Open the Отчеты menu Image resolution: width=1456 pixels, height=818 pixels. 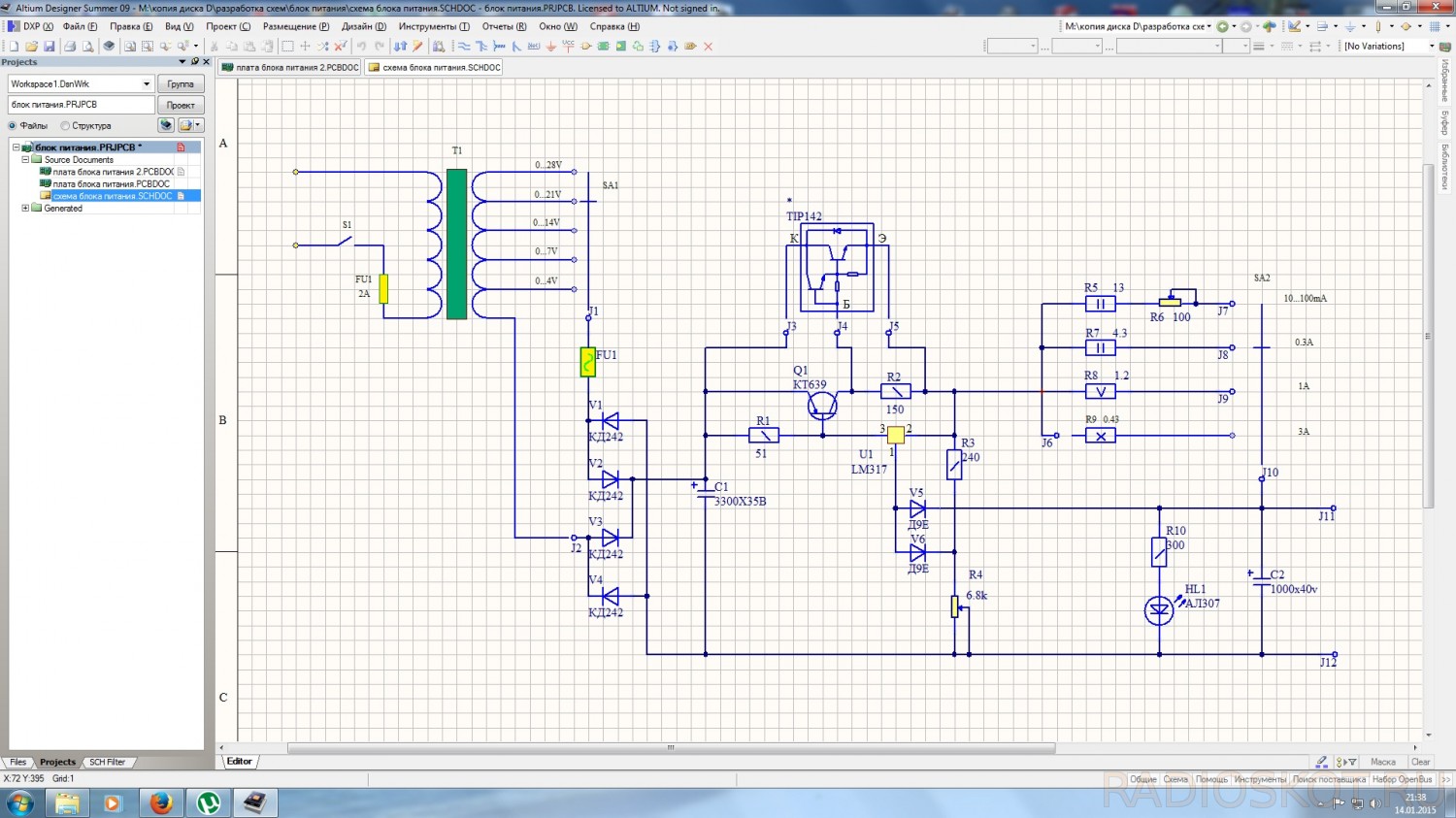504,26
